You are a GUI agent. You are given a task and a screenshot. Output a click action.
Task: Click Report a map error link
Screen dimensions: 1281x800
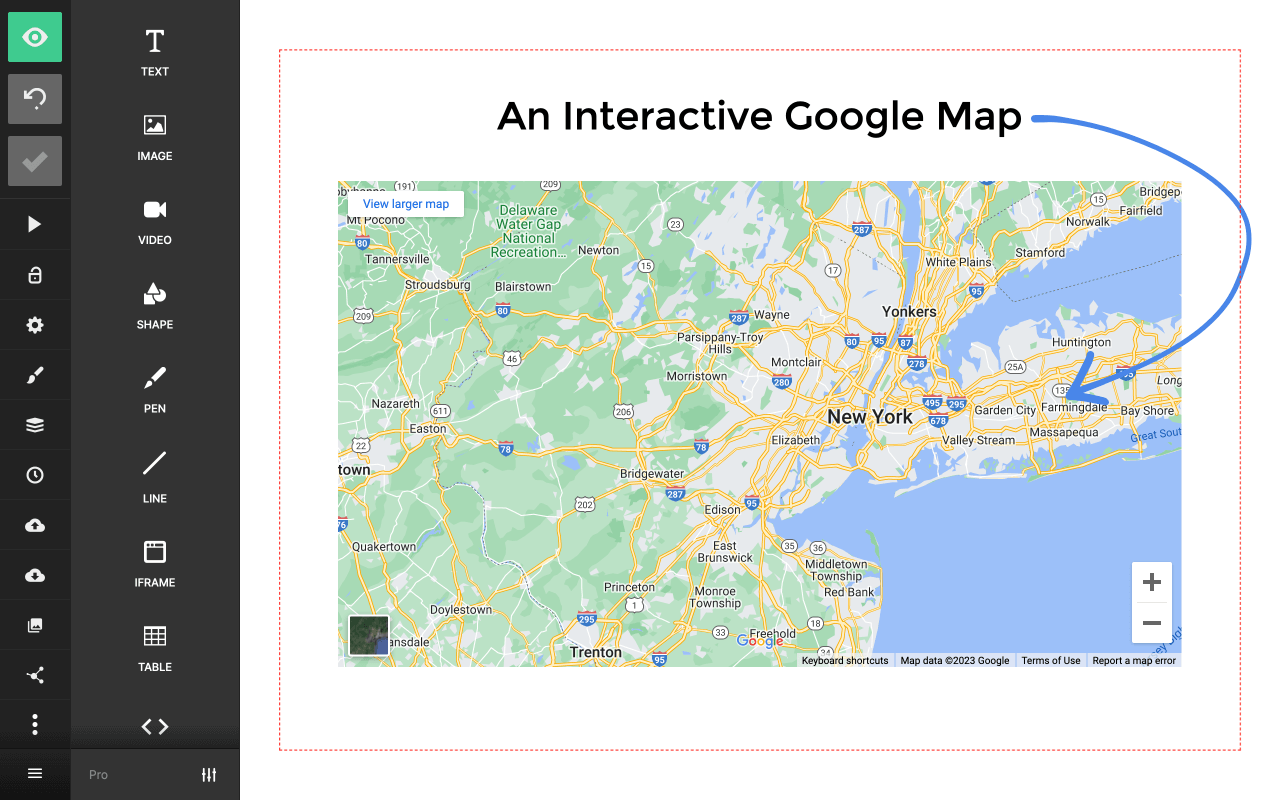tap(1134, 661)
